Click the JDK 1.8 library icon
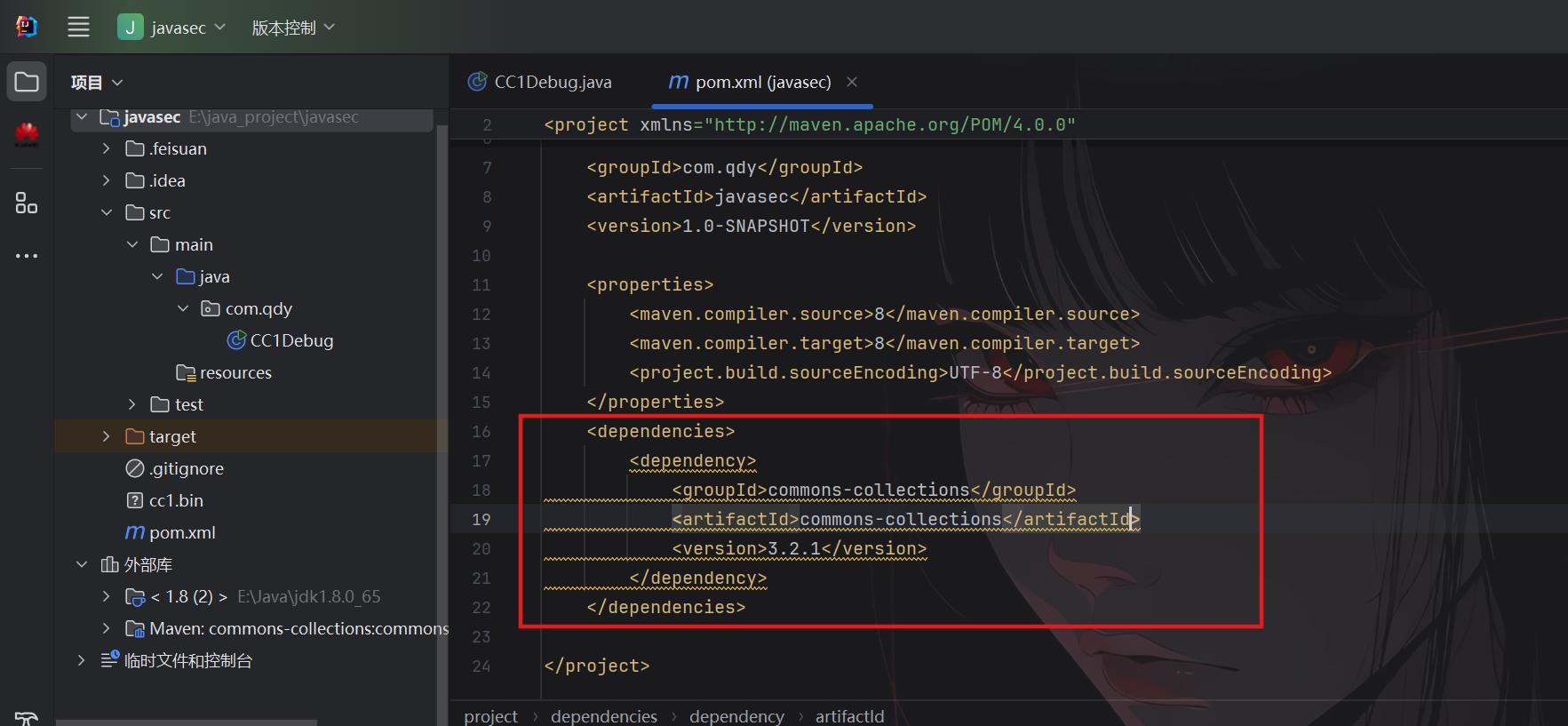The height and width of the screenshot is (726, 1568). 135,596
